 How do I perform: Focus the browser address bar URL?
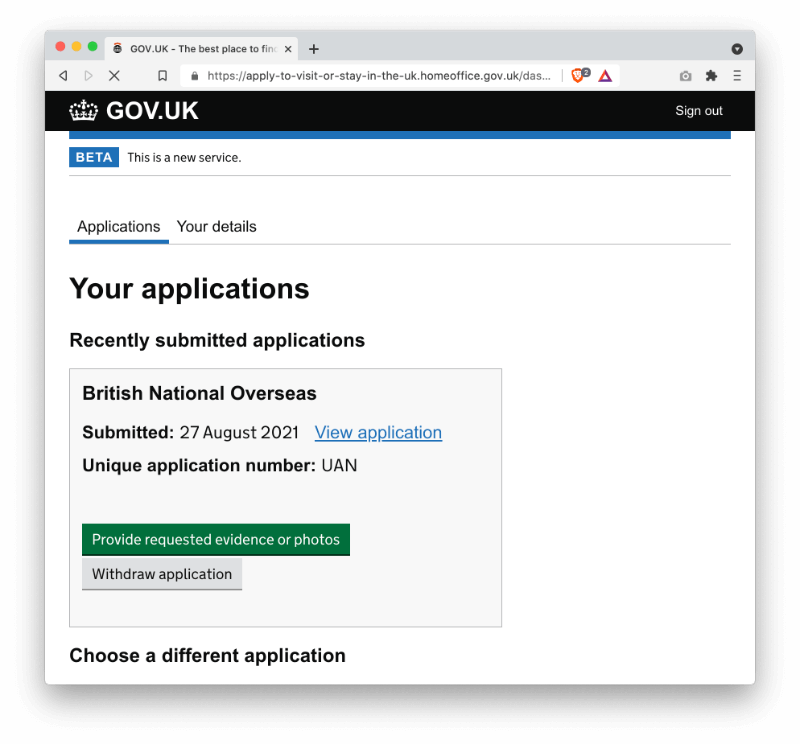tap(379, 76)
